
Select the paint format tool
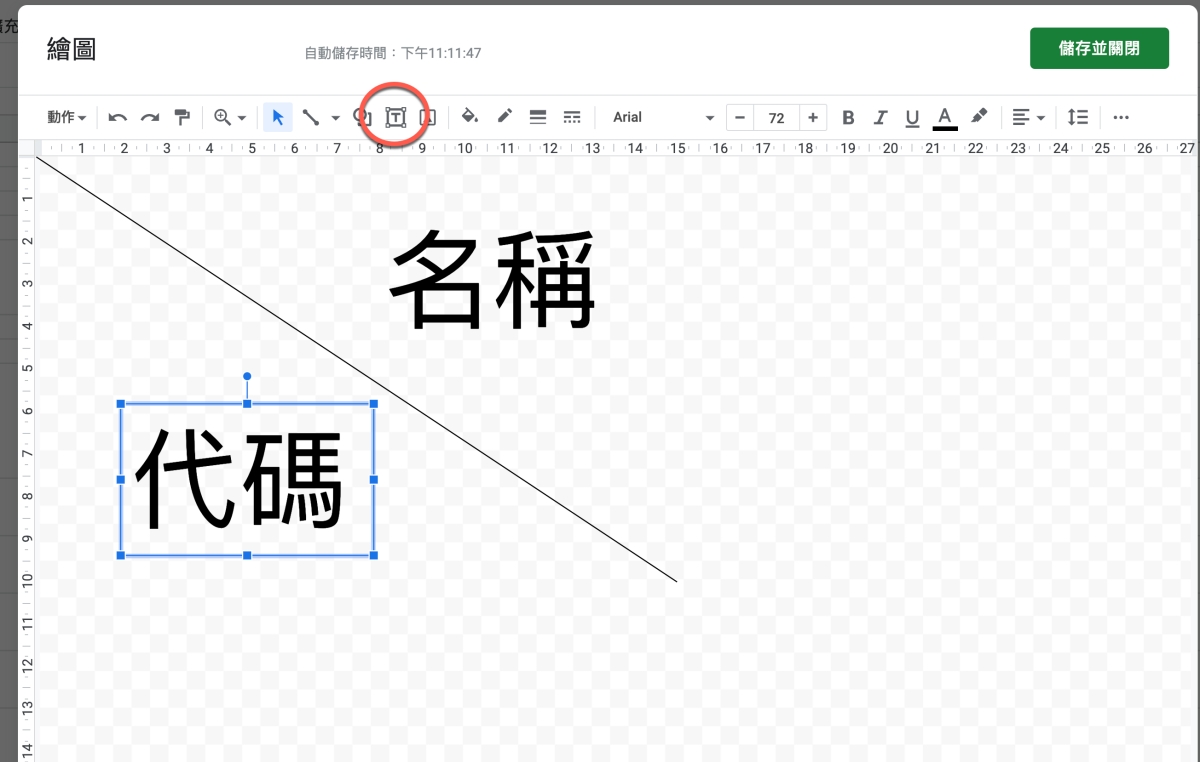pos(182,118)
